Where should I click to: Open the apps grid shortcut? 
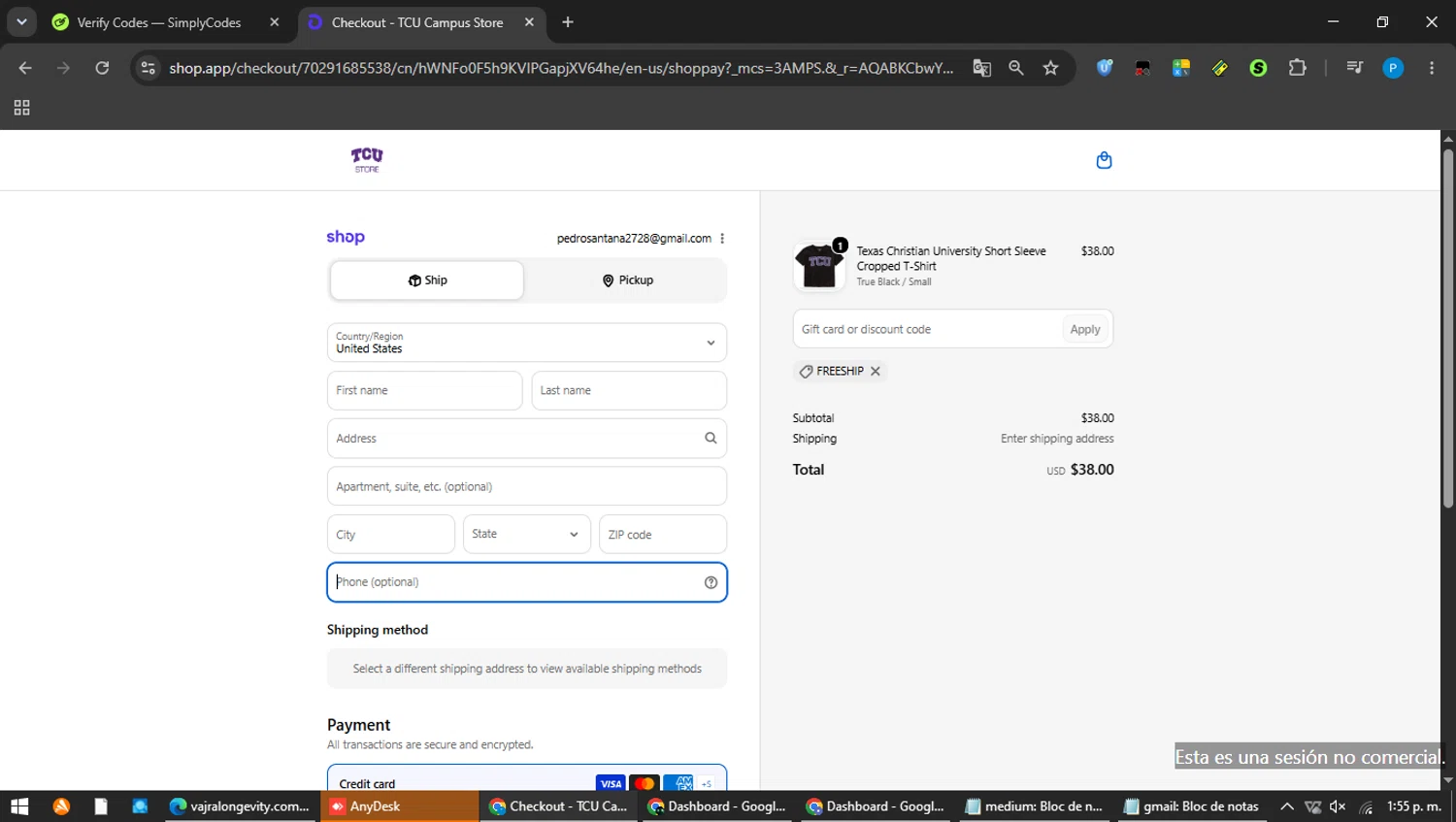tap(21, 108)
